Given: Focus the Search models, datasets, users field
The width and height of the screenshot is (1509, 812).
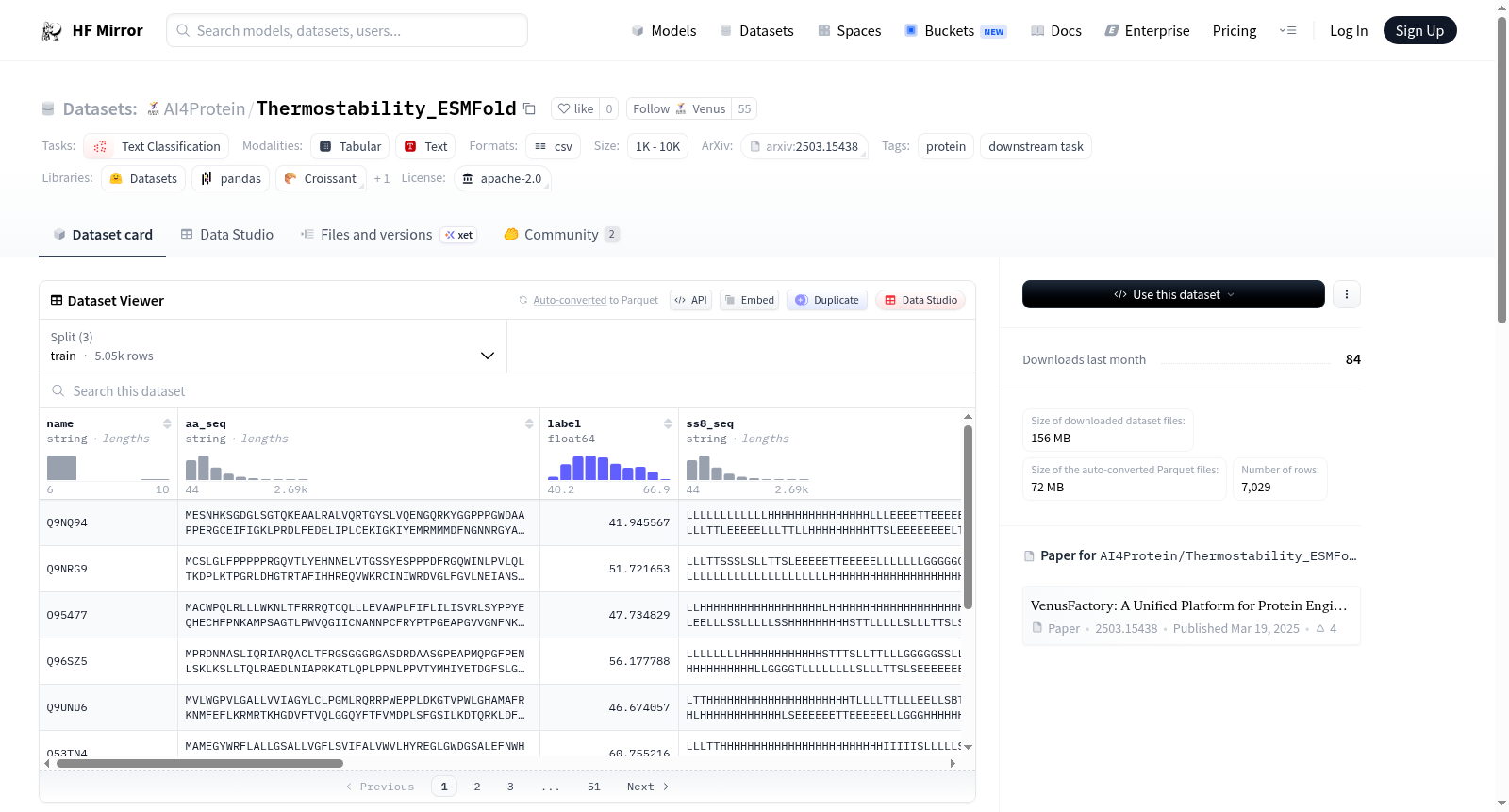Looking at the screenshot, I should [347, 30].
